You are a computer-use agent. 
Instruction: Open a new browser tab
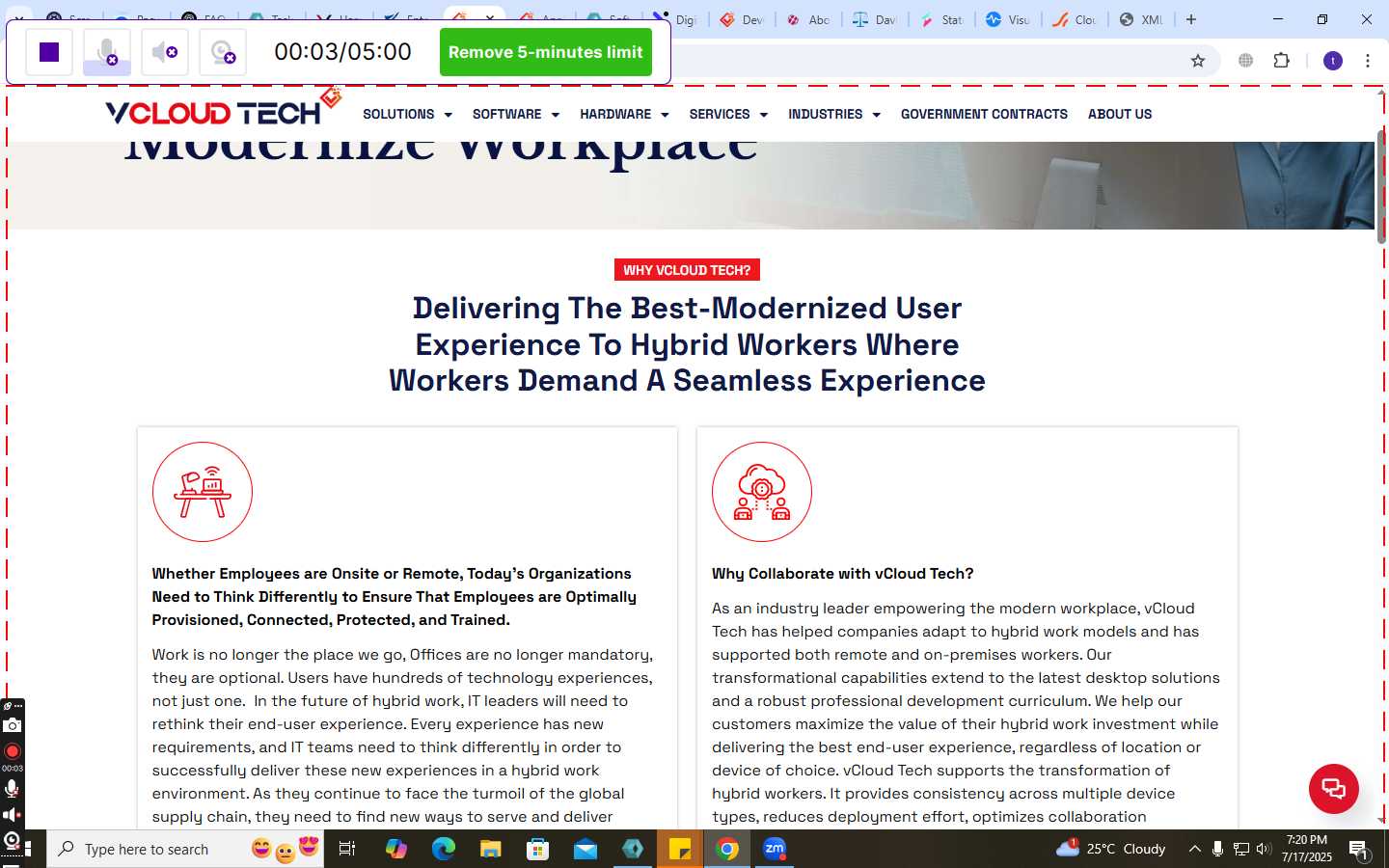point(1191,19)
